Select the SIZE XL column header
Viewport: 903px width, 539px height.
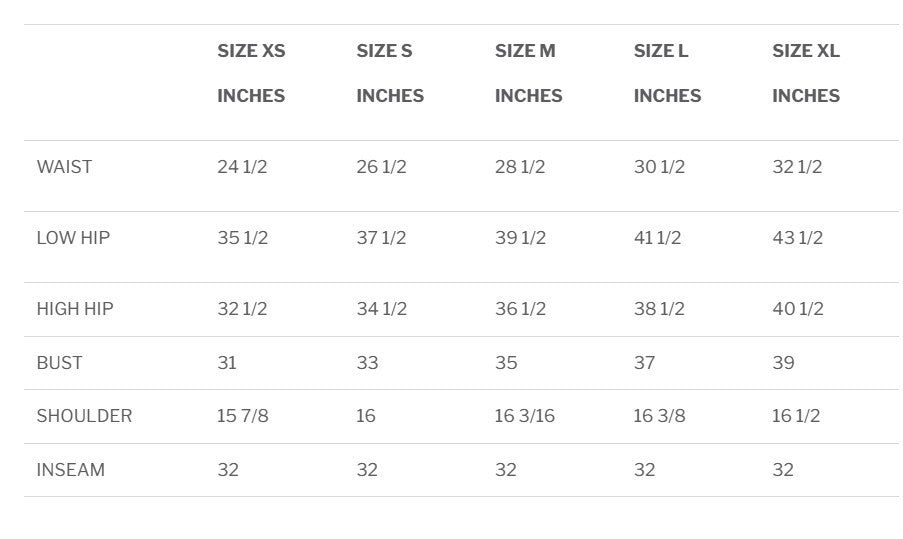(806, 51)
